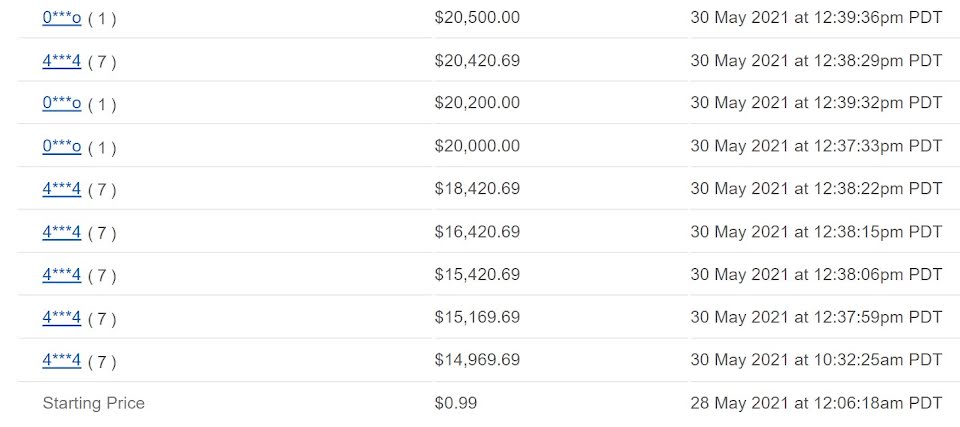Open bidder 0***o on the $20,200.00 bid
Image resolution: width=960 pixels, height=427 pixels.
pyautogui.click(x=61, y=104)
